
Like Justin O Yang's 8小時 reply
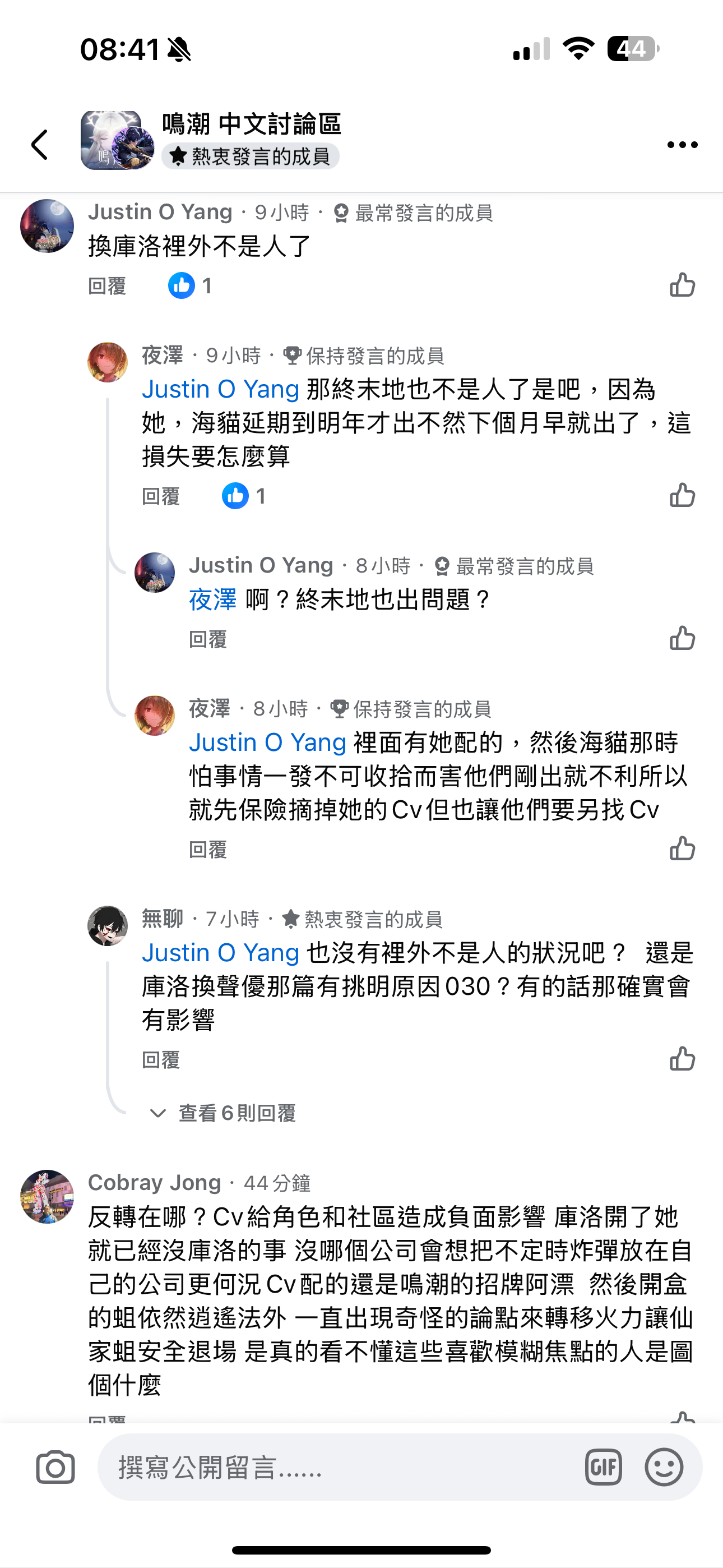682,639
